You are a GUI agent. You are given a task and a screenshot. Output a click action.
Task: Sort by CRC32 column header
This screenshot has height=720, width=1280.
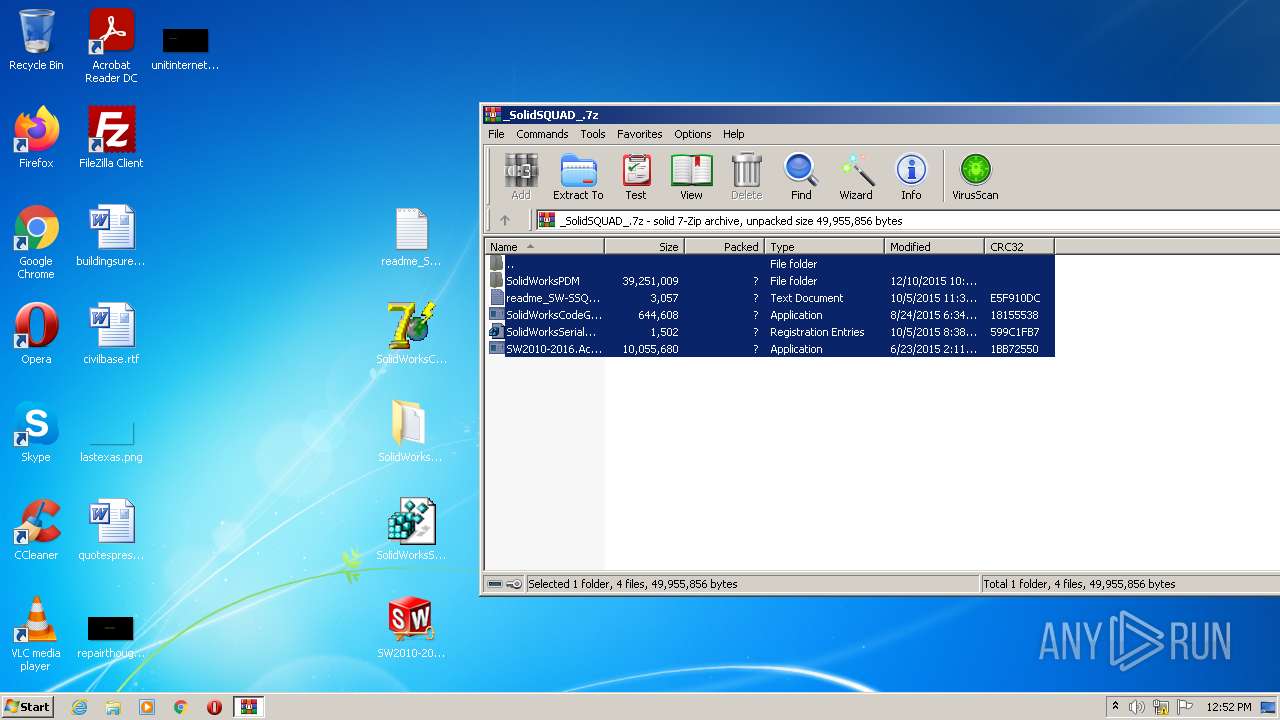pyautogui.click(x=1019, y=247)
